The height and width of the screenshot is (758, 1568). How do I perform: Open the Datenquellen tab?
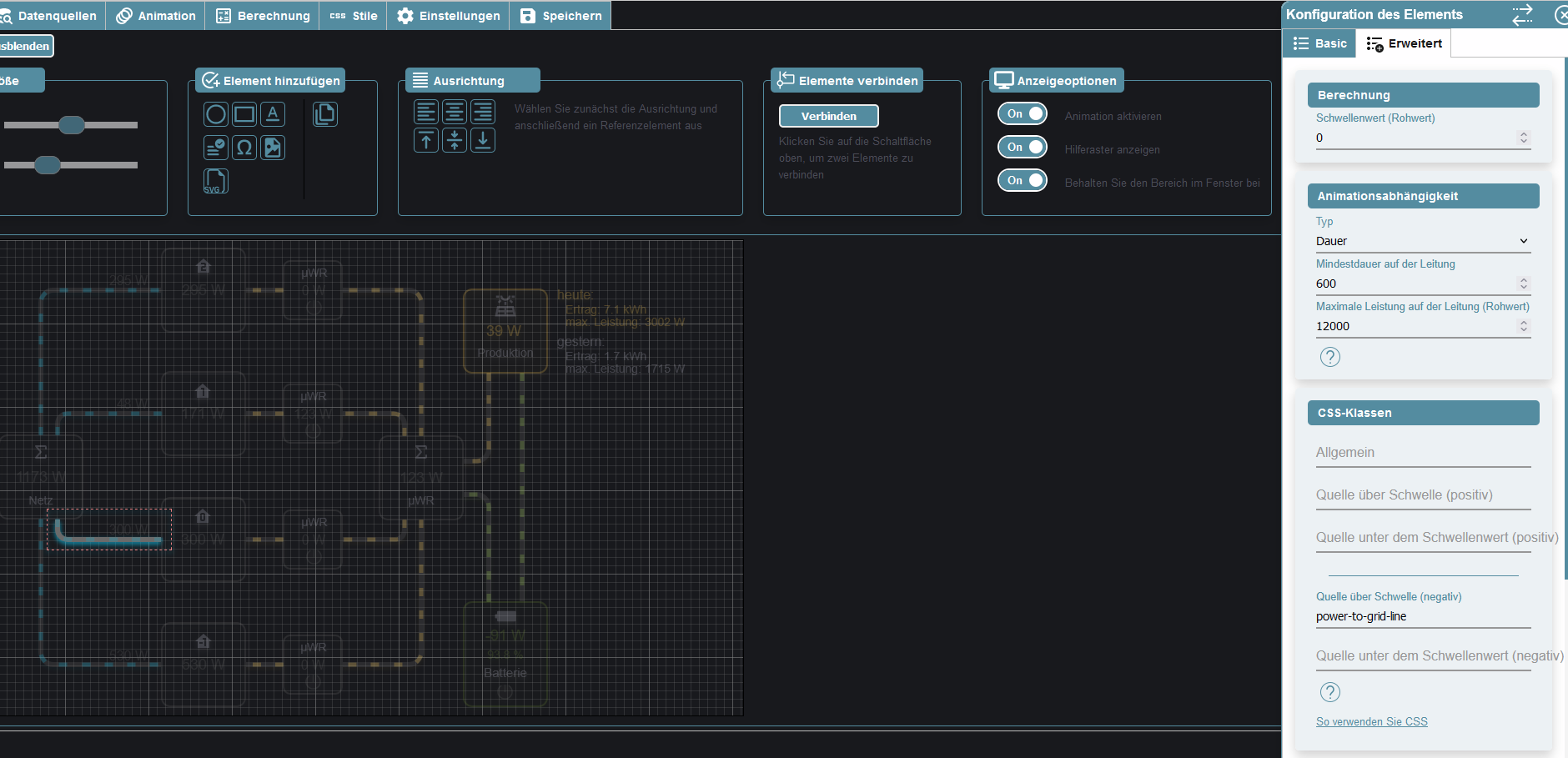(53, 16)
